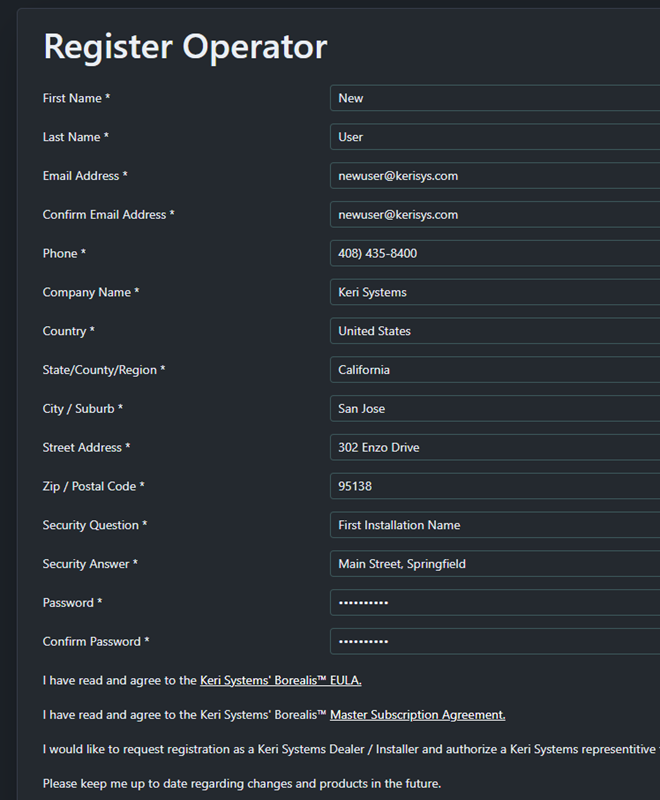Click the Password label
This screenshot has height=800, width=660.
72,602
